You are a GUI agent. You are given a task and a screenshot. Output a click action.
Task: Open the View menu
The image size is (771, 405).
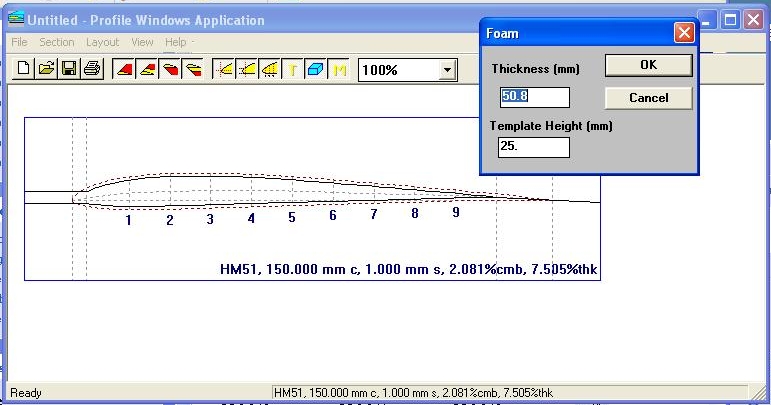142,42
